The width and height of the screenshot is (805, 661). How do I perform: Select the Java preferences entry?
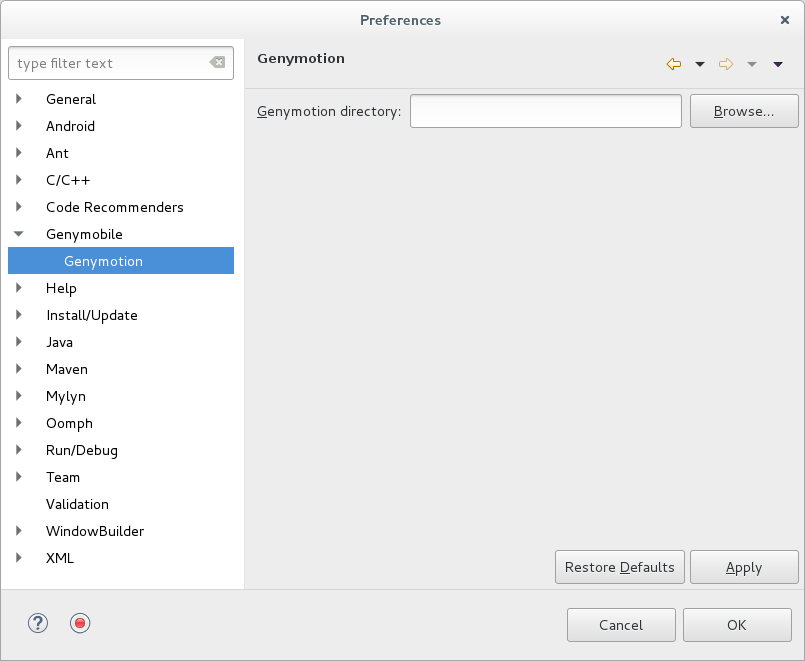pyautogui.click(x=59, y=342)
